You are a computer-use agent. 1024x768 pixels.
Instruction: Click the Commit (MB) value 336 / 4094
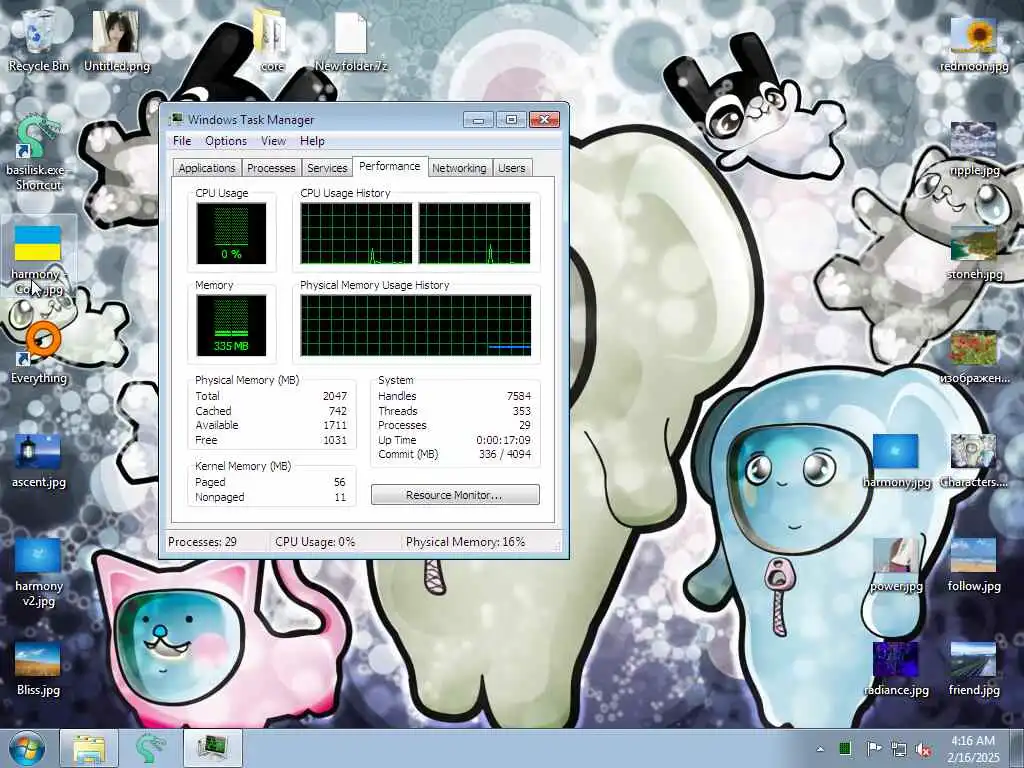coord(505,454)
